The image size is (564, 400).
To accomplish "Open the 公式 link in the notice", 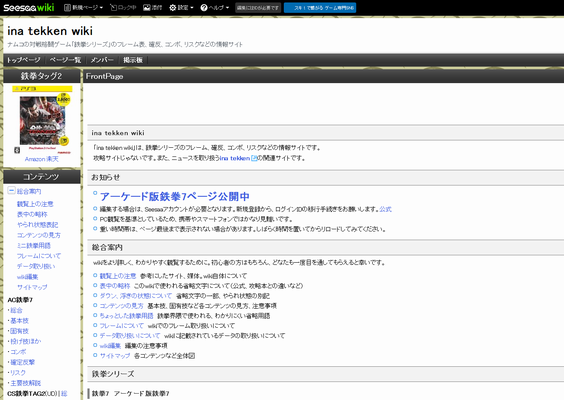I will pyautogui.click(x=386, y=209).
